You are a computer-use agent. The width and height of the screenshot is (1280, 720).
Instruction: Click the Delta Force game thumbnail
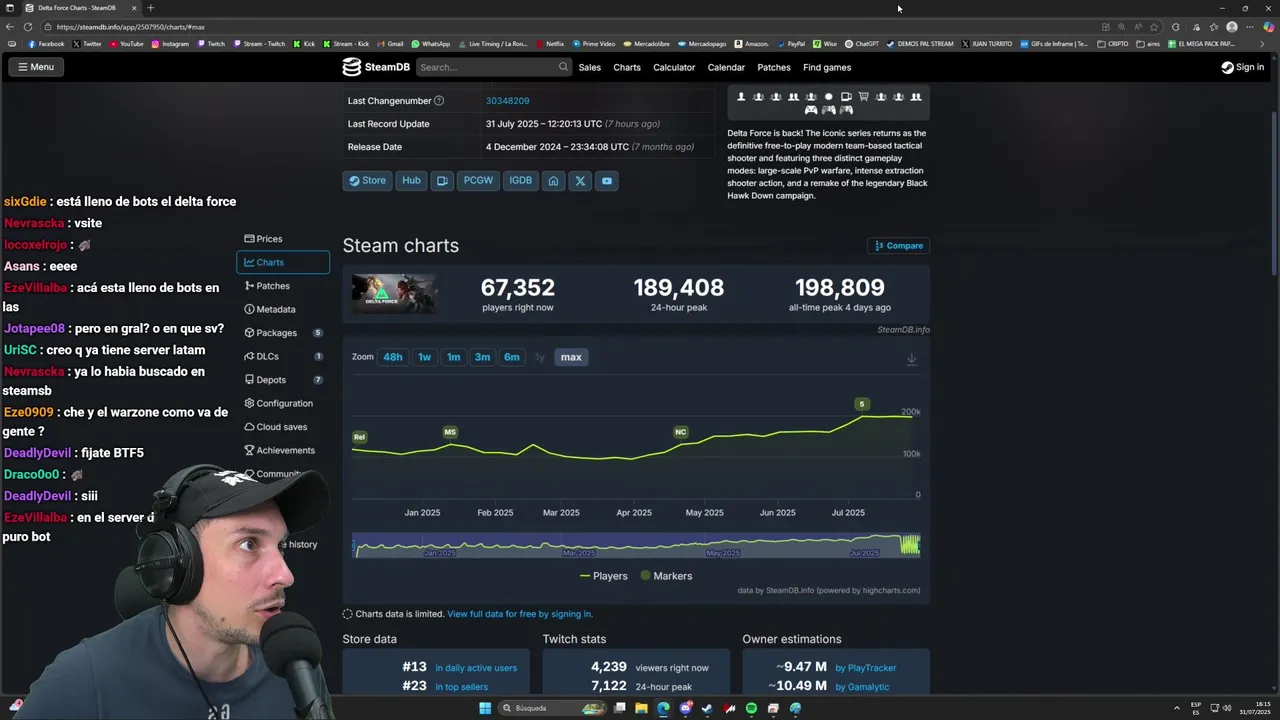pyautogui.click(x=394, y=294)
